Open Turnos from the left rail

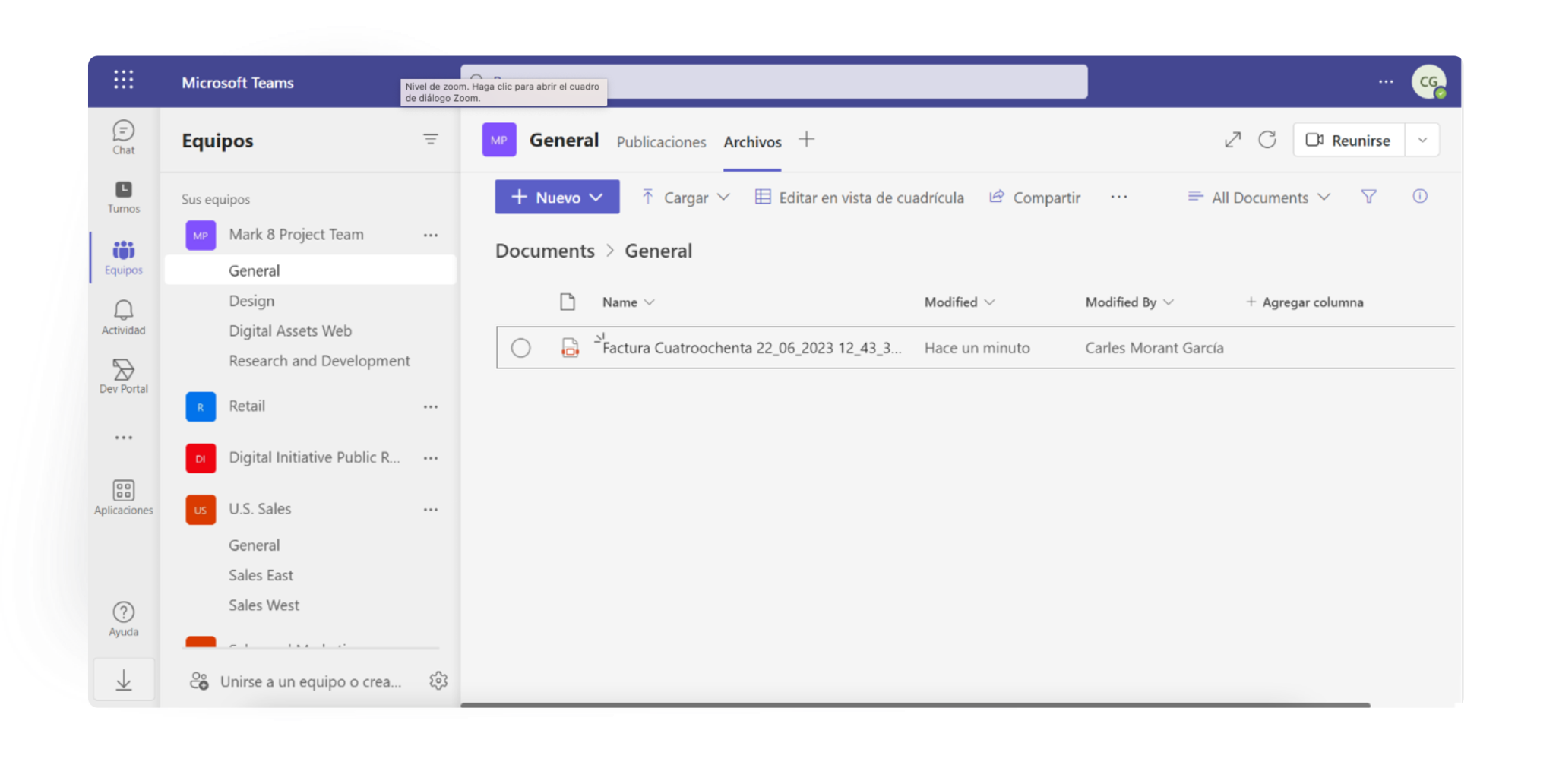point(123,196)
